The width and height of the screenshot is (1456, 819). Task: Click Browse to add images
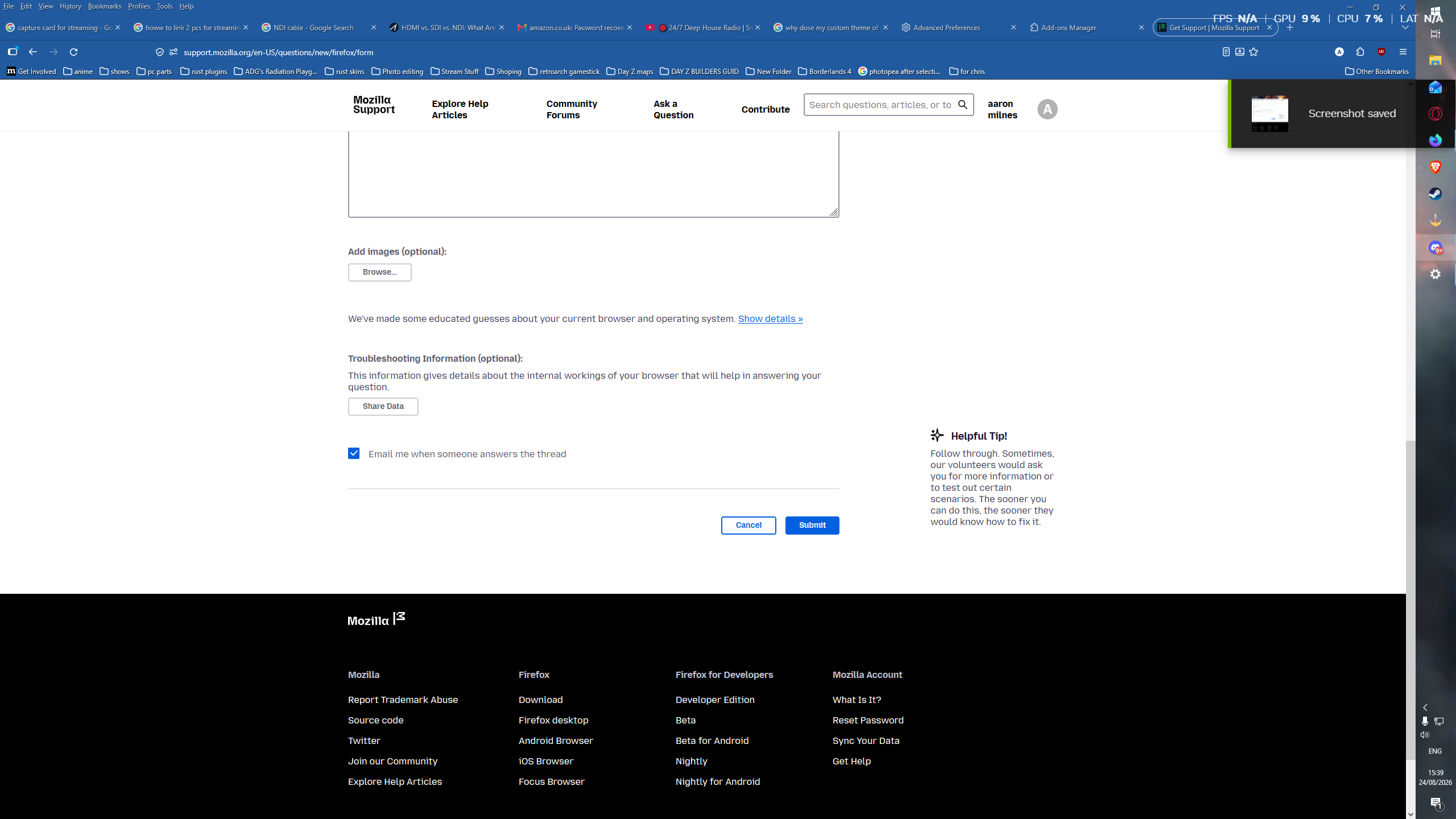(x=379, y=272)
